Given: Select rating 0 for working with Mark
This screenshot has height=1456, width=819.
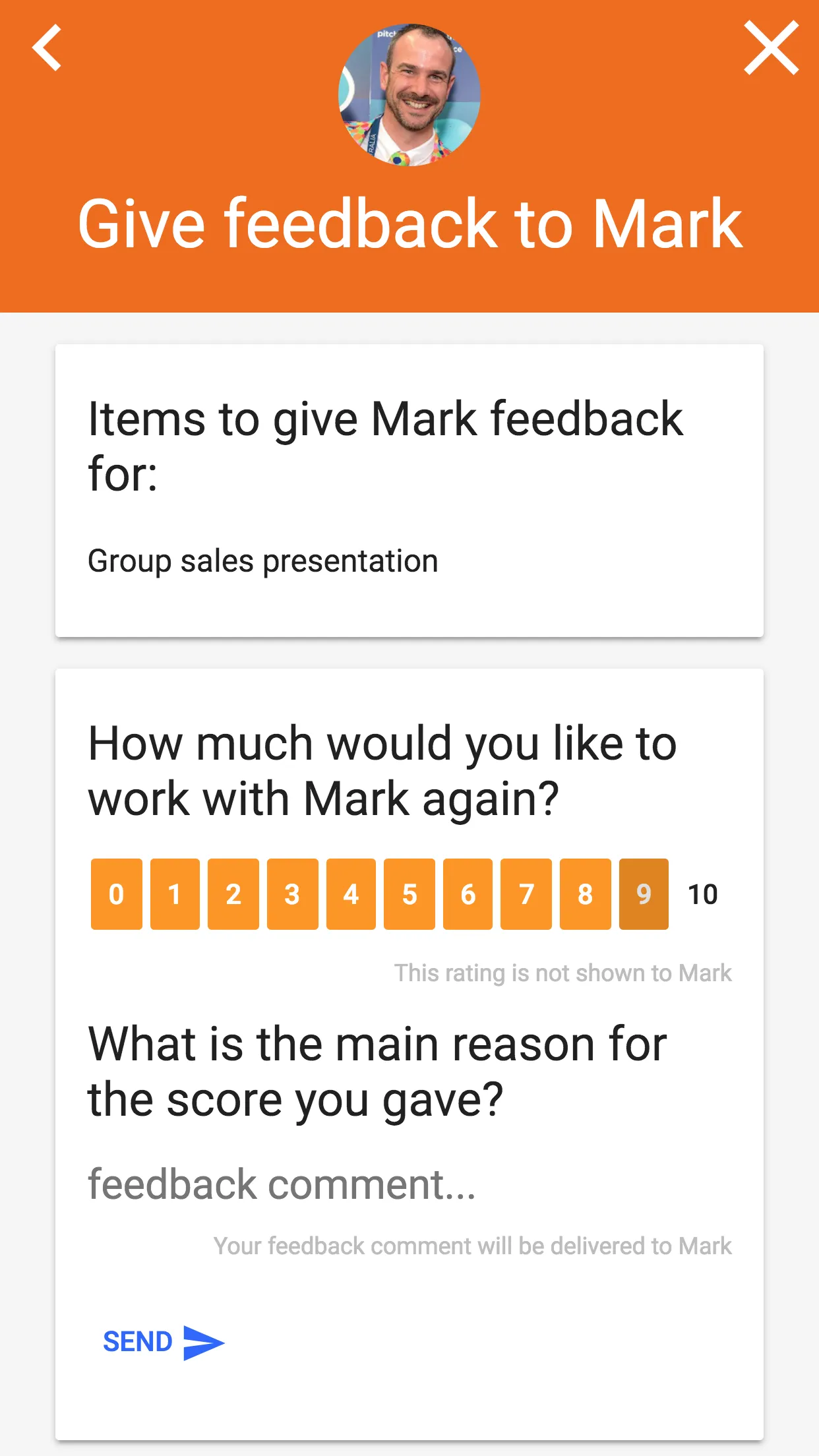Looking at the screenshot, I should (116, 894).
